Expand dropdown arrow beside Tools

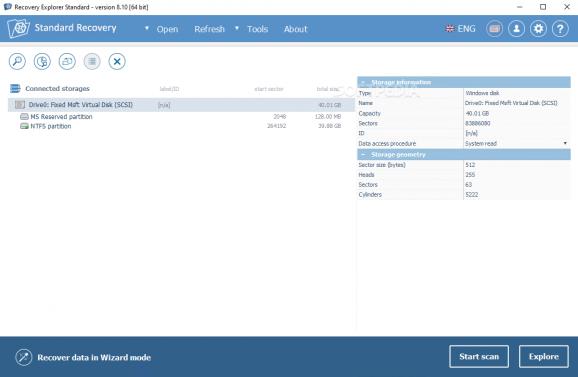point(237,28)
